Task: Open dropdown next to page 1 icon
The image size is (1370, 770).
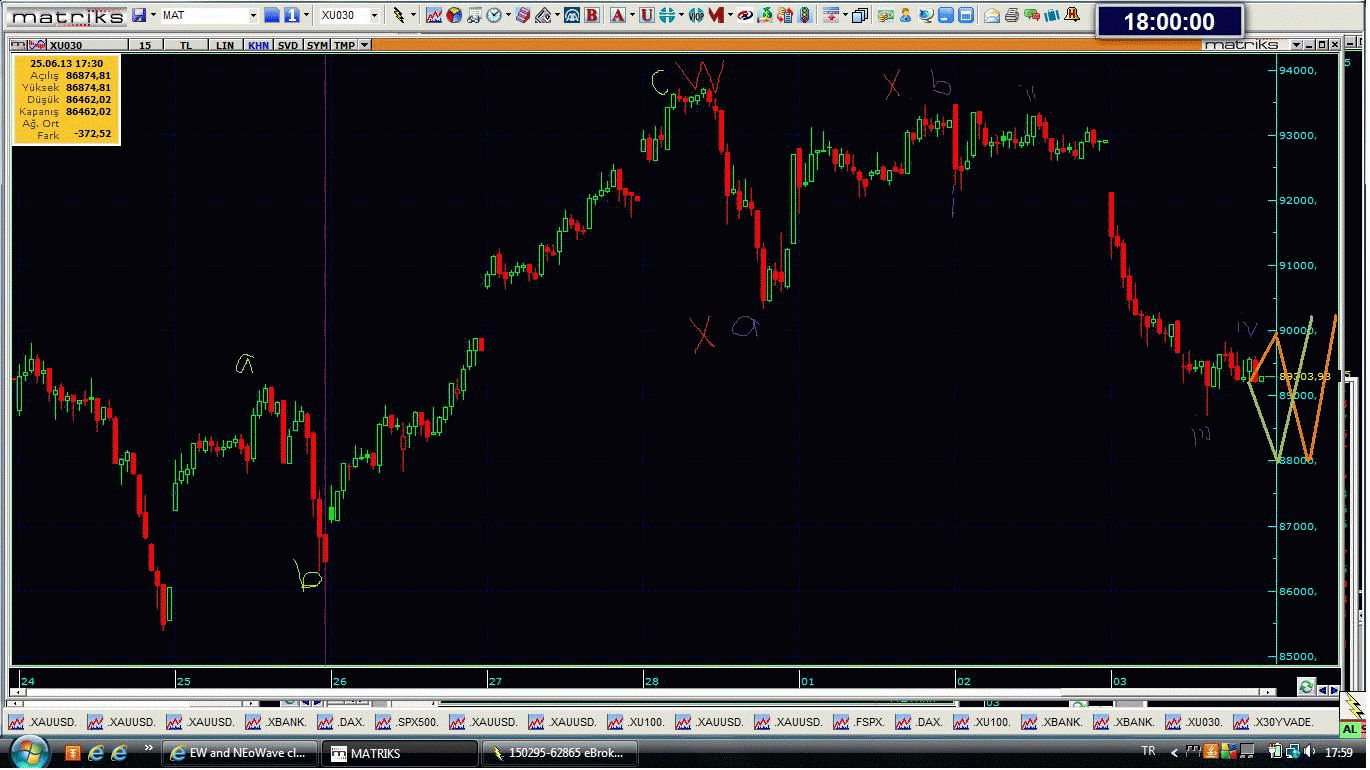Action: (x=304, y=15)
